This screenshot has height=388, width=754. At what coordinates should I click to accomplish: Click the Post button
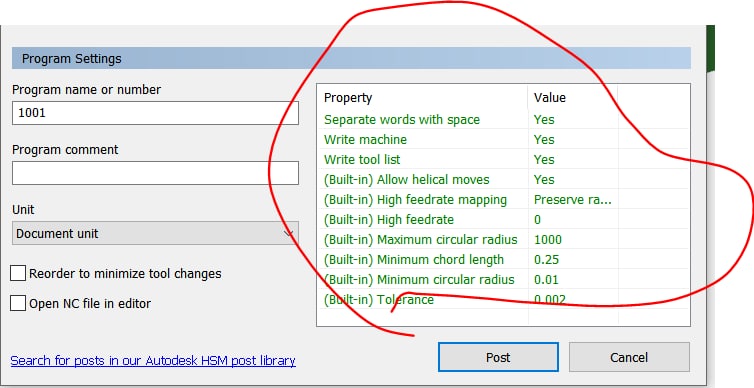(498, 357)
